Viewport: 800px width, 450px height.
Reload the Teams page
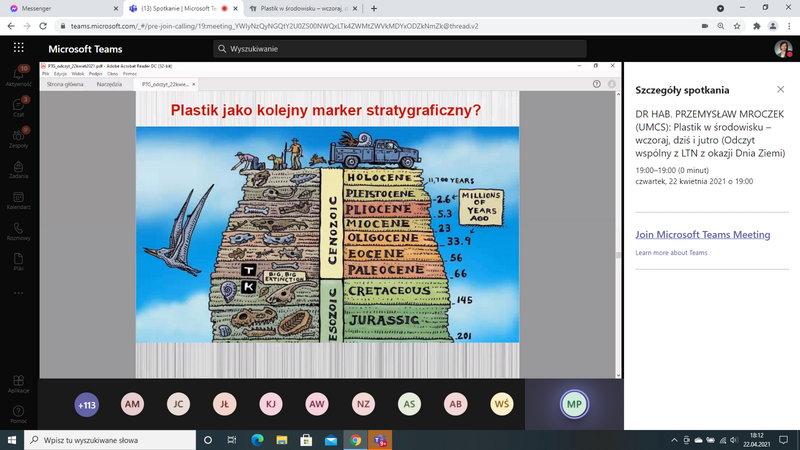point(43,26)
